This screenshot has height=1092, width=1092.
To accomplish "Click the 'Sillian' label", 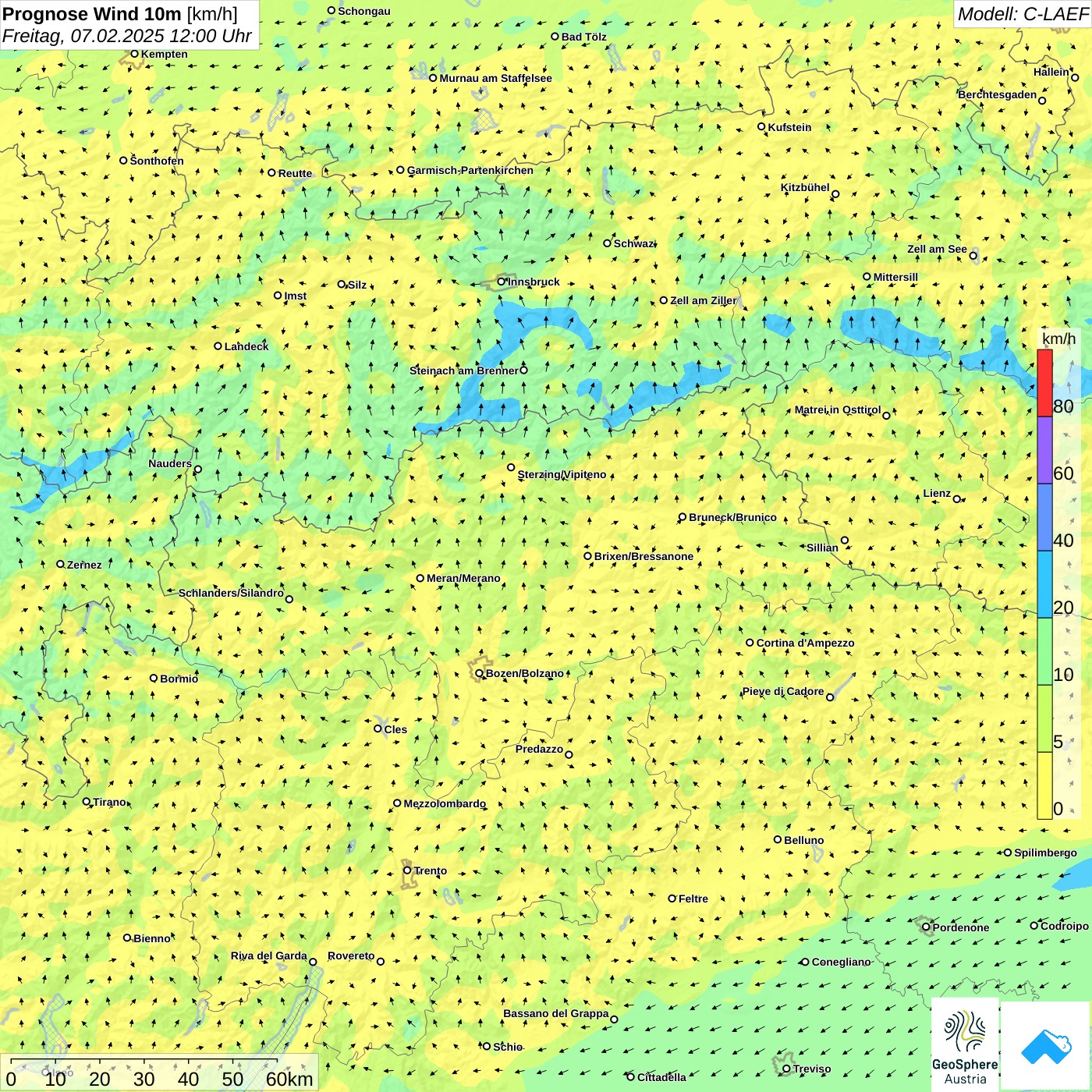I will 822,548.
